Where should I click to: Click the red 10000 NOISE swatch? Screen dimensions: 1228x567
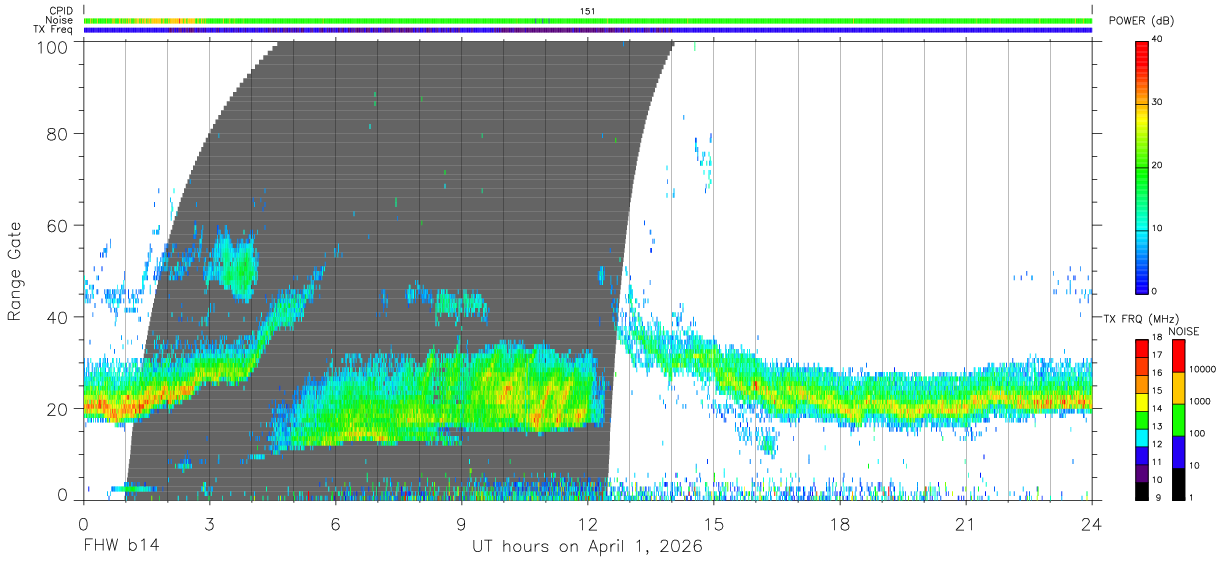[x=1178, y=355]
